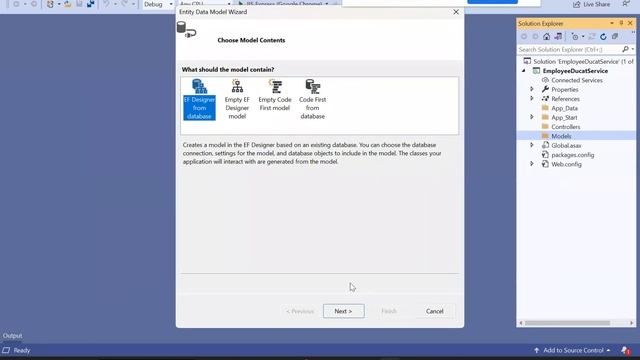Image resolution: width=640 pixels, height=360 pixels.
Task: Open the Pending Changes Filter dropdown arrow
Action: tap(583, 36)
